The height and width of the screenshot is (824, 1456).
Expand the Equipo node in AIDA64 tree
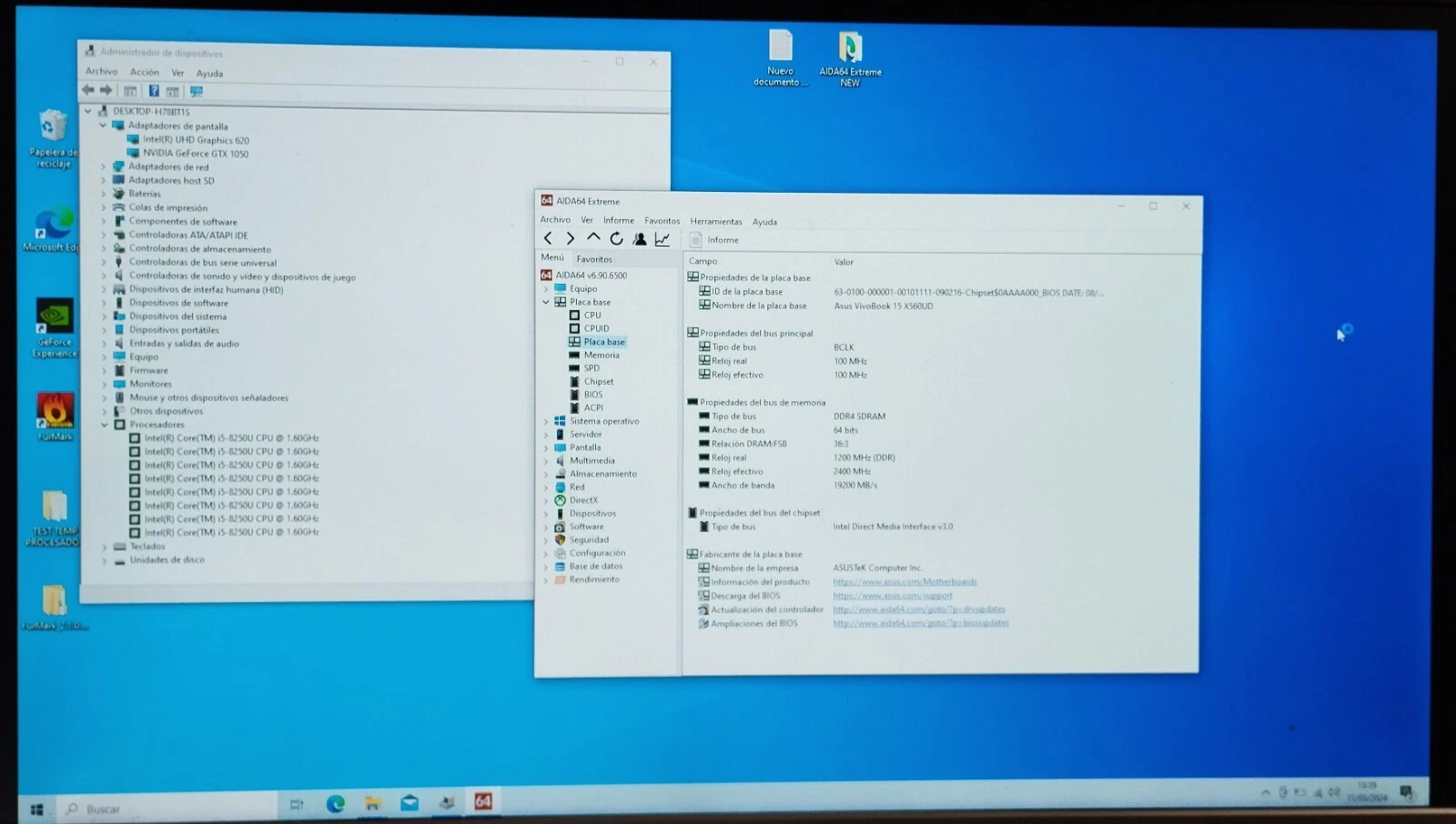pyautogui.click(x=546, y=289)
